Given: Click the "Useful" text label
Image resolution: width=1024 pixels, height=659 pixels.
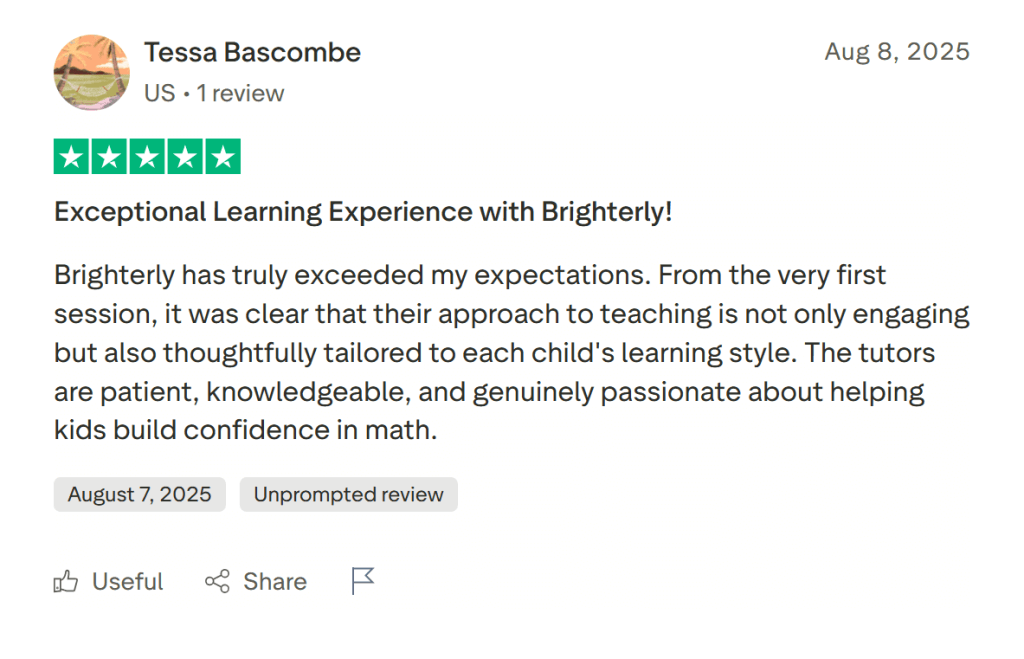Looking at the screenshot, I should point(127,581).
